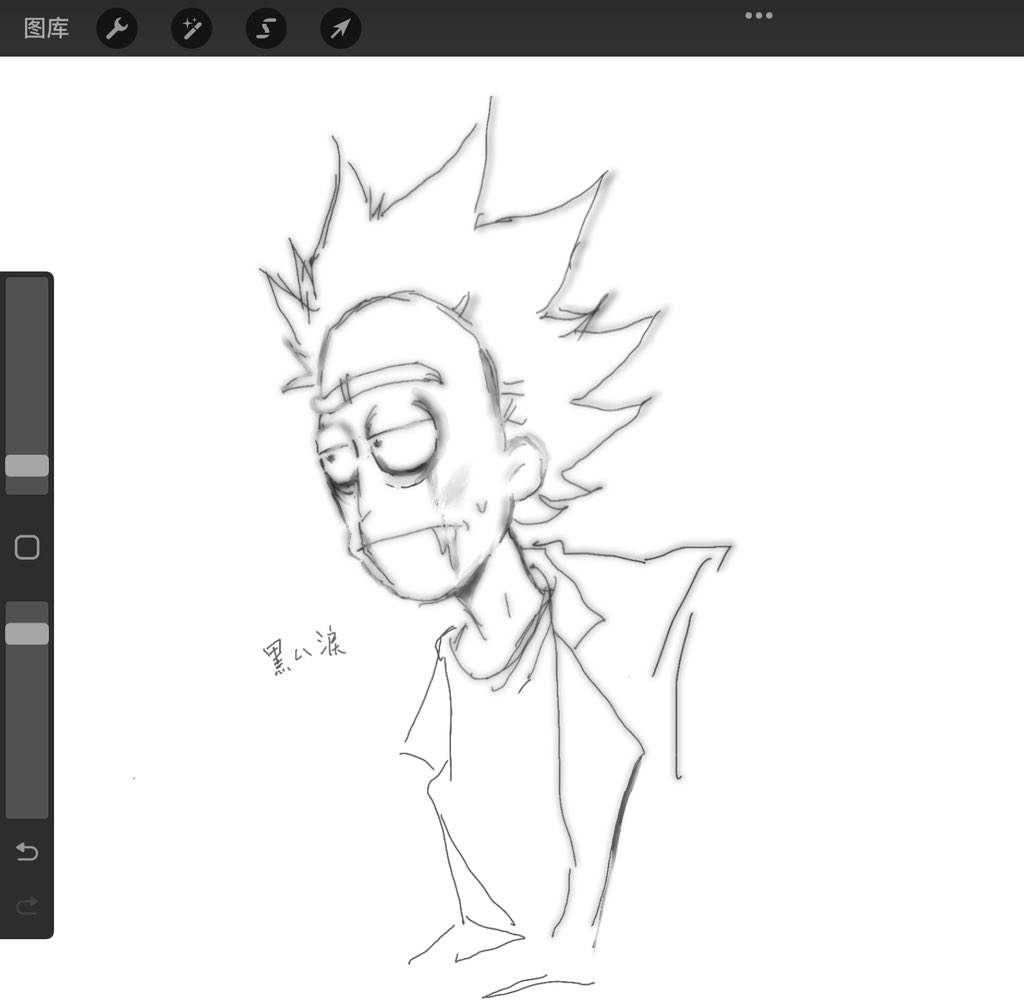Undo the last stroke
Image resolution: width=1024 pixels, height=1008 pixels.
(x=27, y=851)
